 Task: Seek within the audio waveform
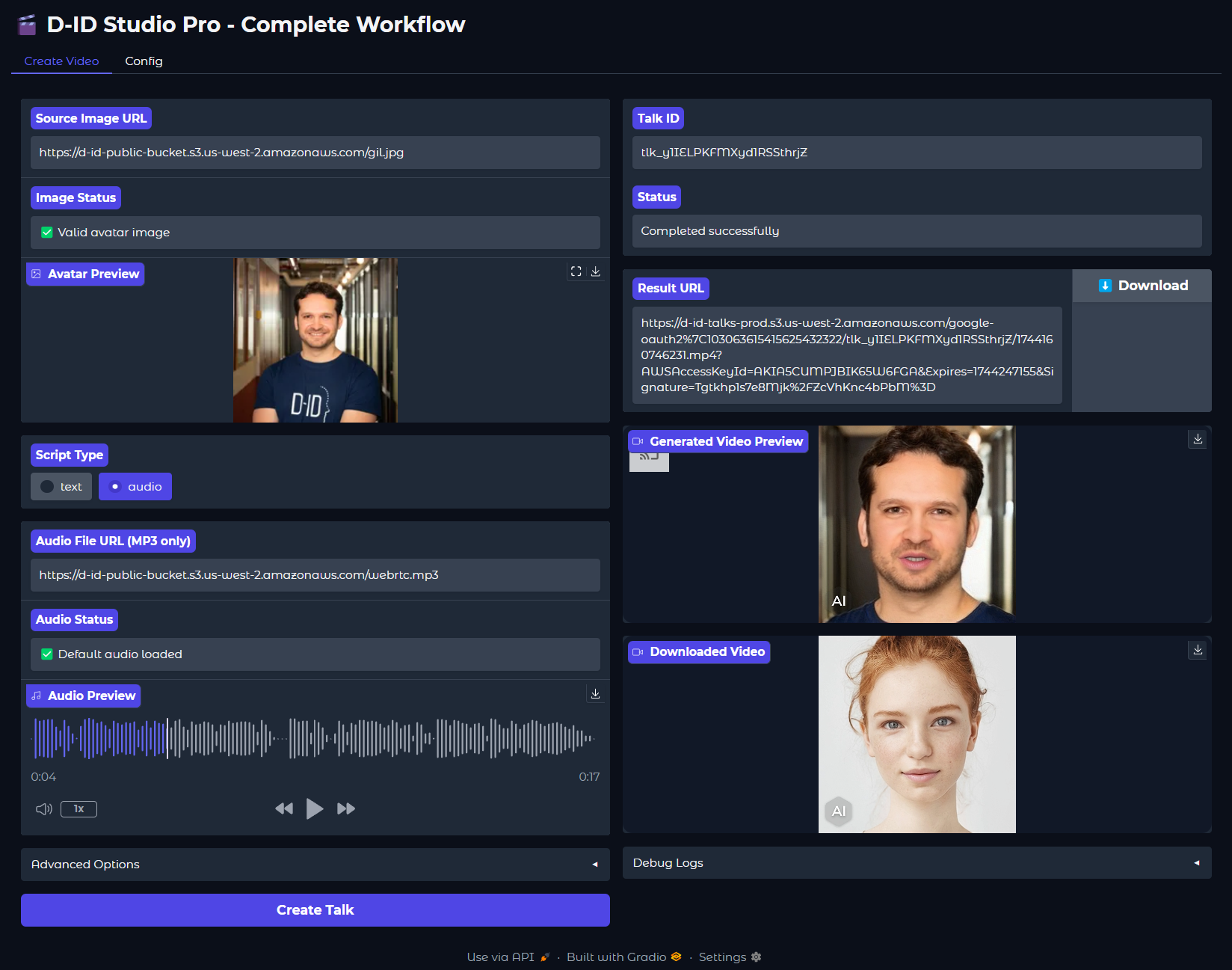(315, 738)
